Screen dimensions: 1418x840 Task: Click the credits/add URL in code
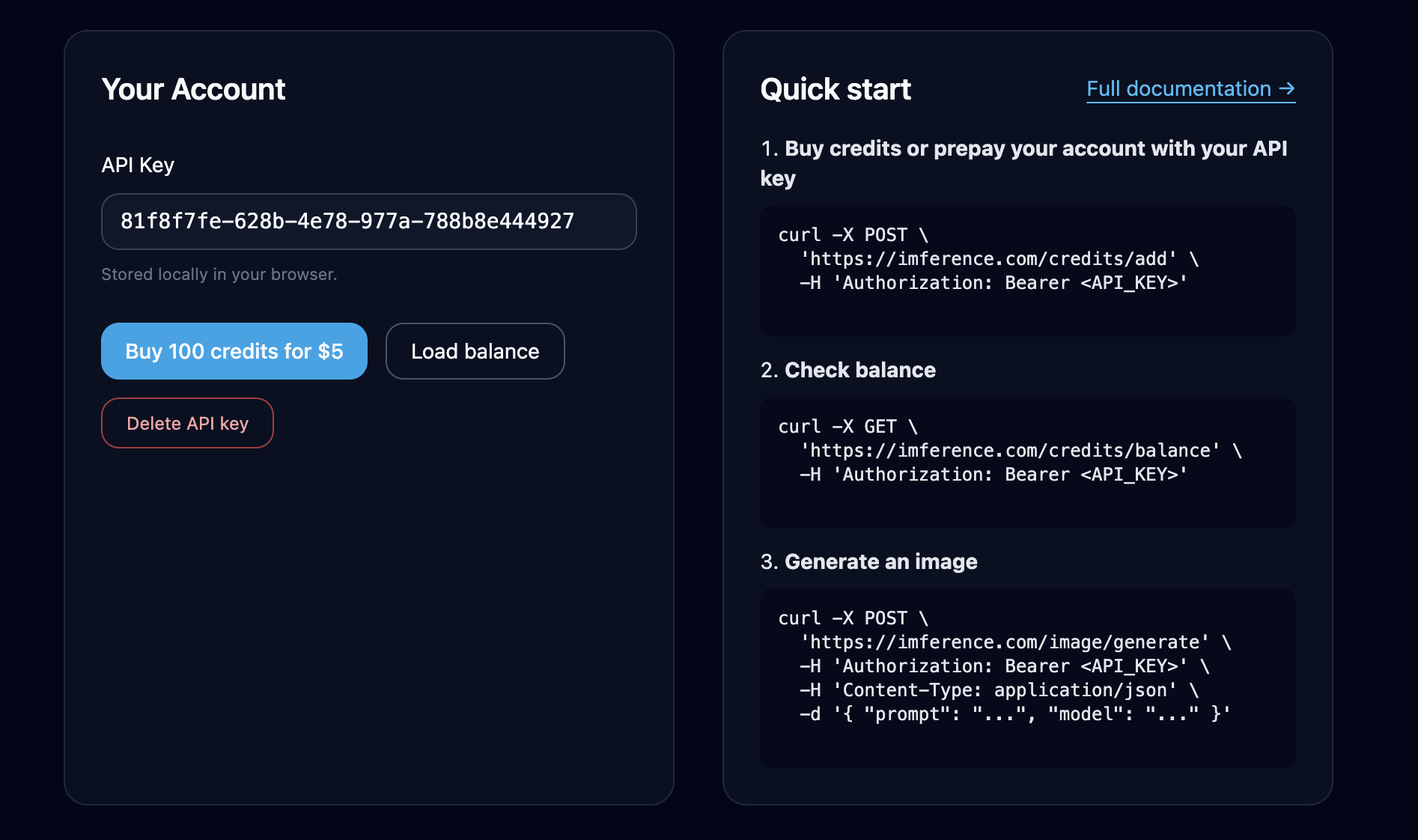[x=988, y=259]
